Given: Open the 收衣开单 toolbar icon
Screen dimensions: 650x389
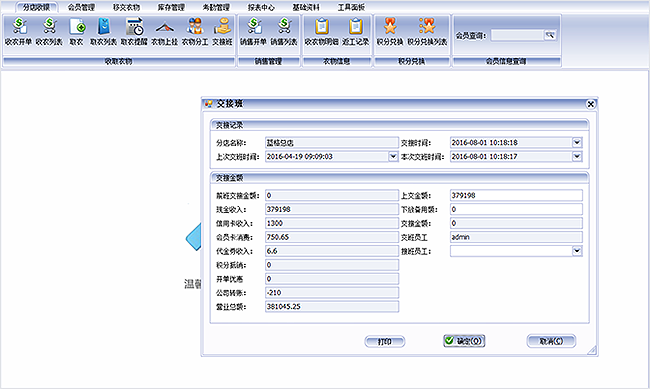Looking at the screenshot, I should (x=19, y=31).
